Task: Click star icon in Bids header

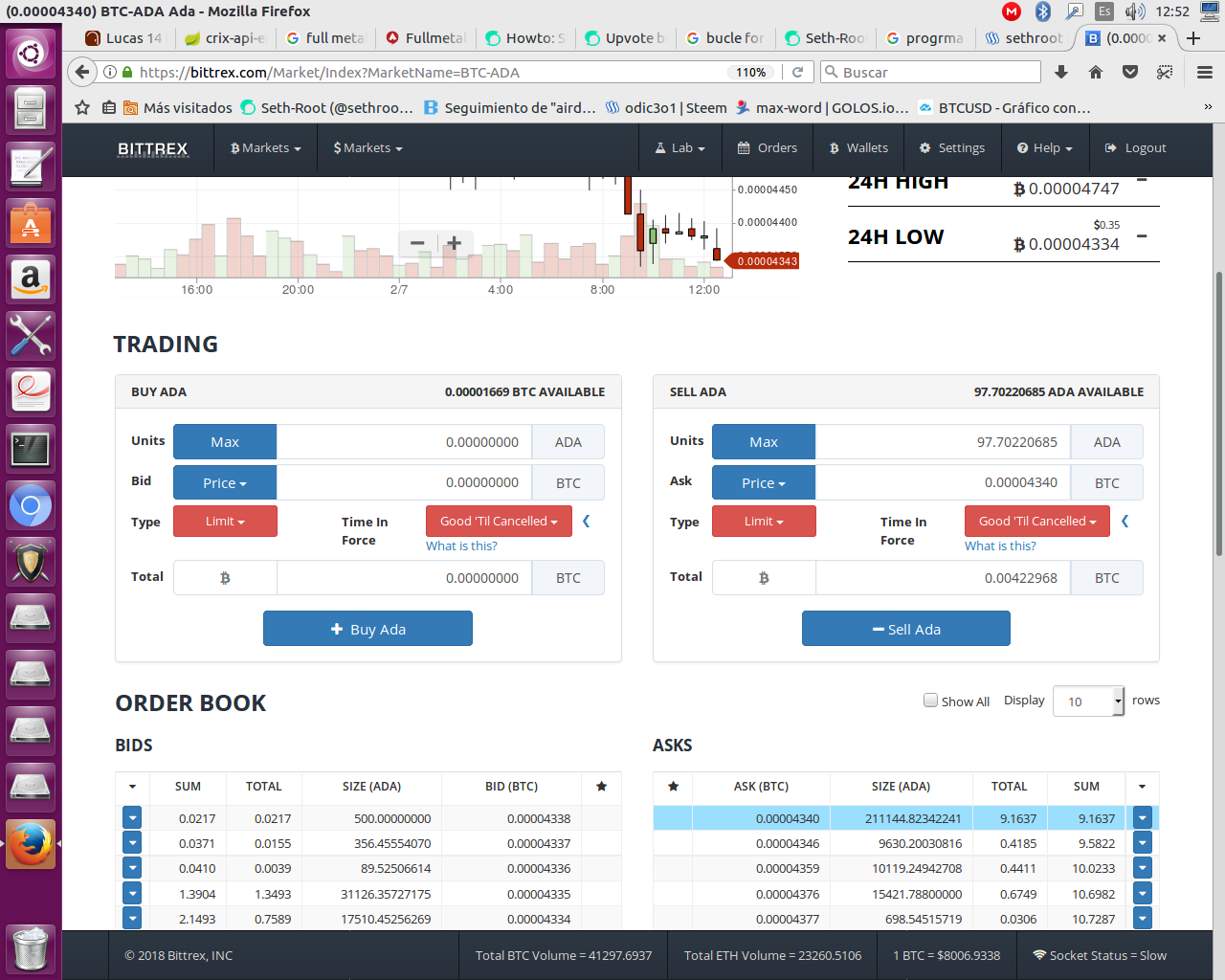Action: point(601,787)
